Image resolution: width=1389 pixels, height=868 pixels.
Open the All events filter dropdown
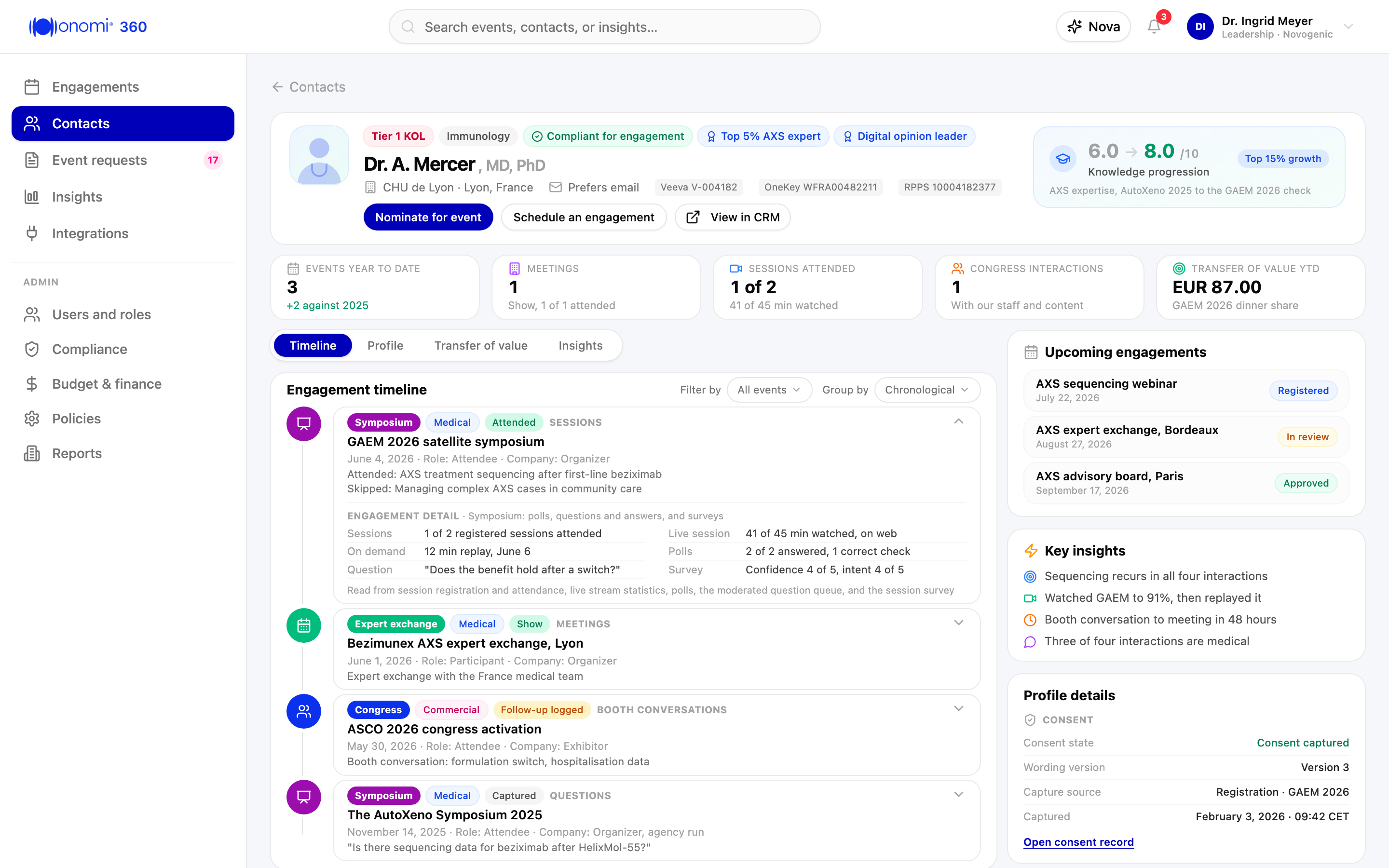tap(769, 390)
